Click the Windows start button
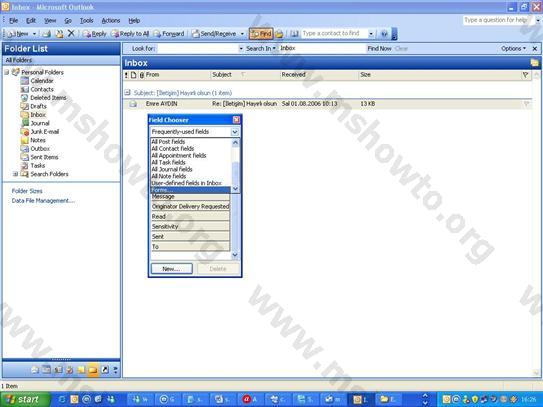This screenshot has width=543, height=407. click(24, 399)
